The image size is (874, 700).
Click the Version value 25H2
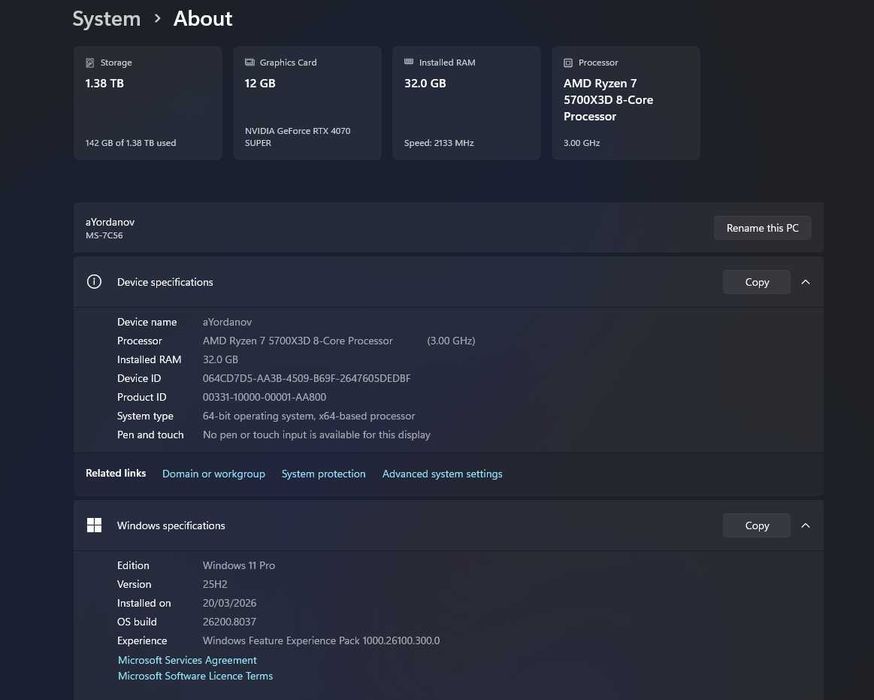tap(215, 584)
